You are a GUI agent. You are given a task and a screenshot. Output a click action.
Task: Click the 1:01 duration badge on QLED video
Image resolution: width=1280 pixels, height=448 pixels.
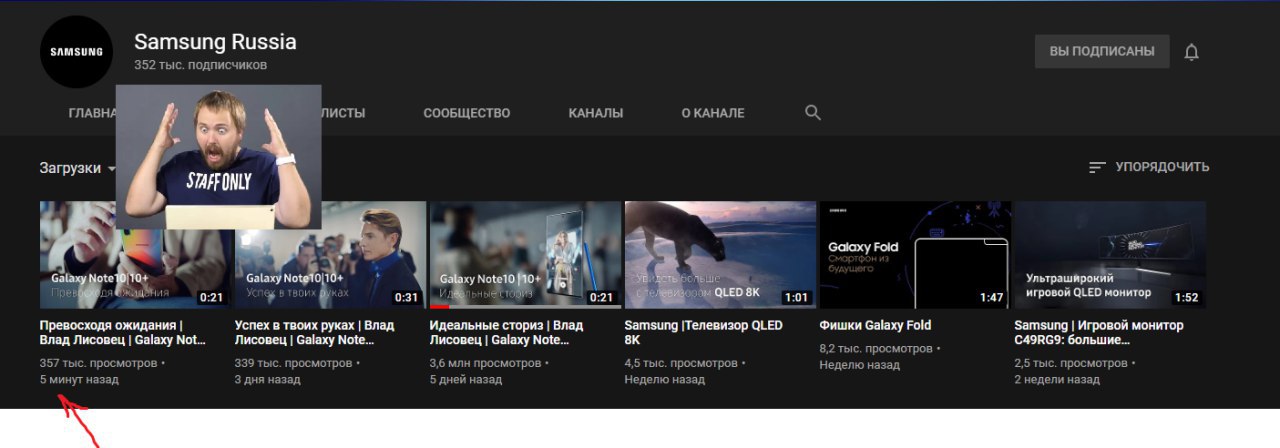pyautogui.click(x=796, y=297)
